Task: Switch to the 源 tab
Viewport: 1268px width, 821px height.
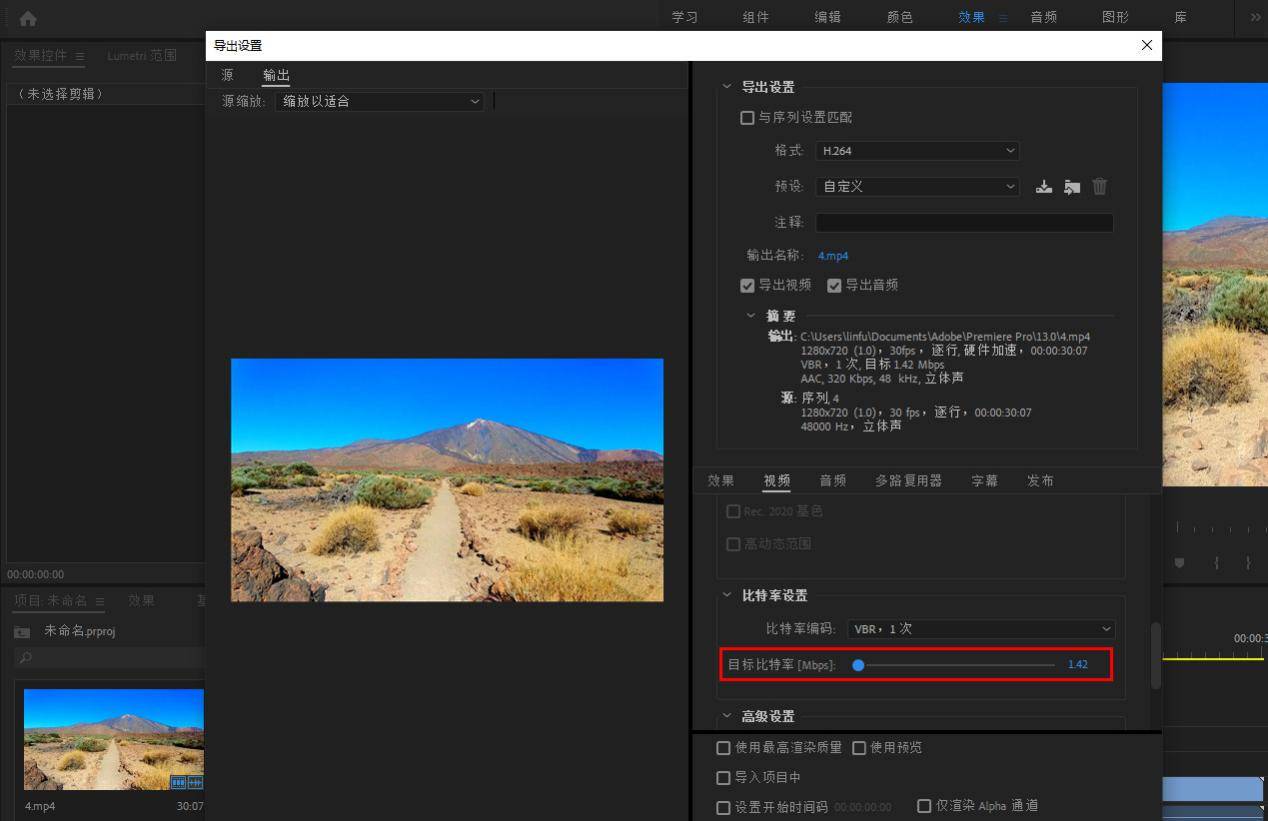Action: [x=228, y=74]
